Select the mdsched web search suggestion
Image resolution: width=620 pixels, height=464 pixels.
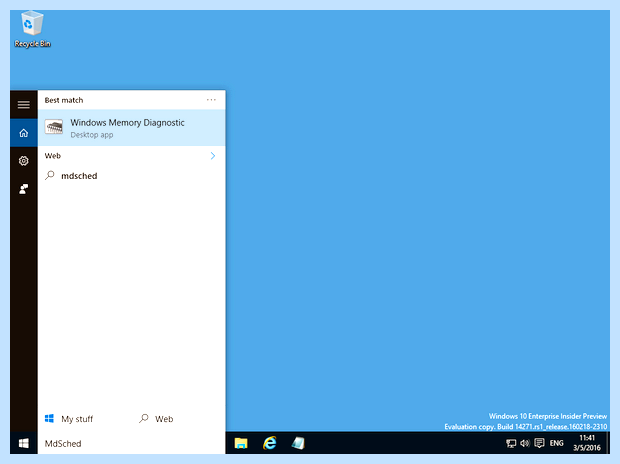click(132, 176)
